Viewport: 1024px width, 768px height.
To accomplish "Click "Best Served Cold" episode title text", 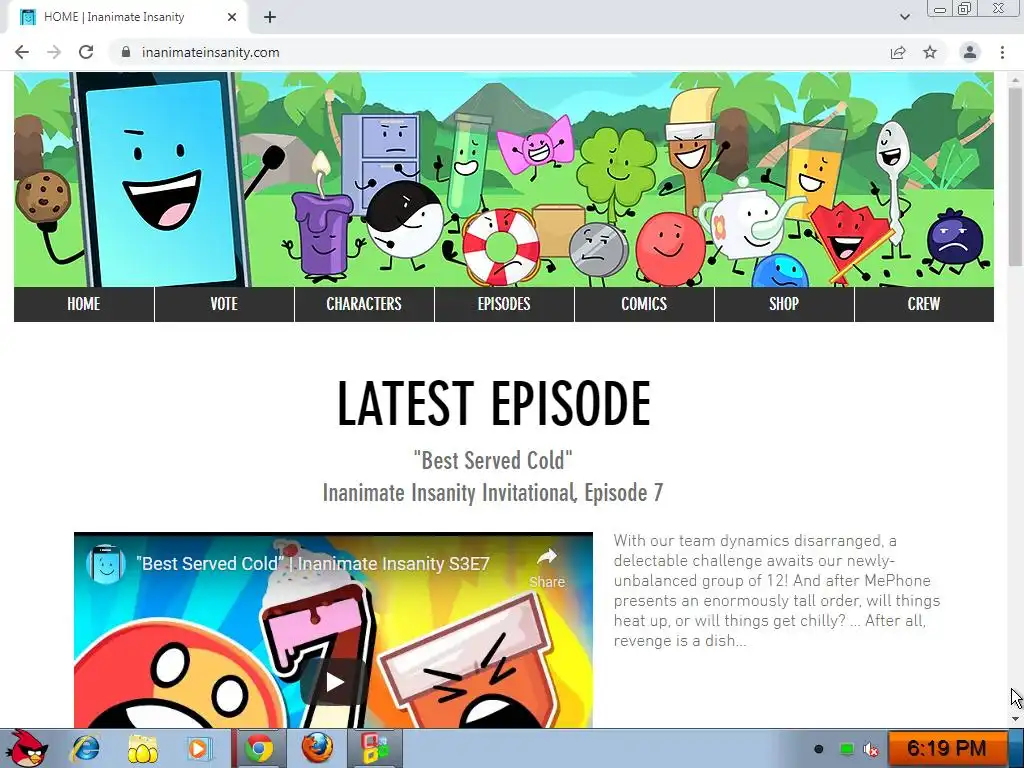I will click(493, 460).
